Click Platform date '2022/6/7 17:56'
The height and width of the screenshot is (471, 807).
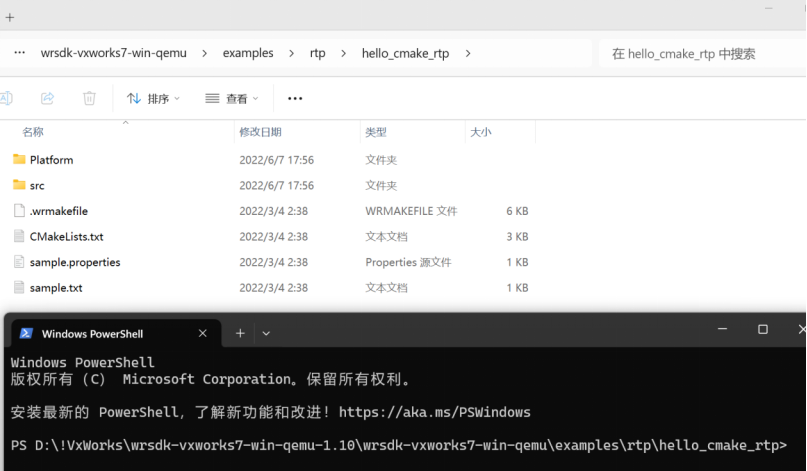(276, 160)
